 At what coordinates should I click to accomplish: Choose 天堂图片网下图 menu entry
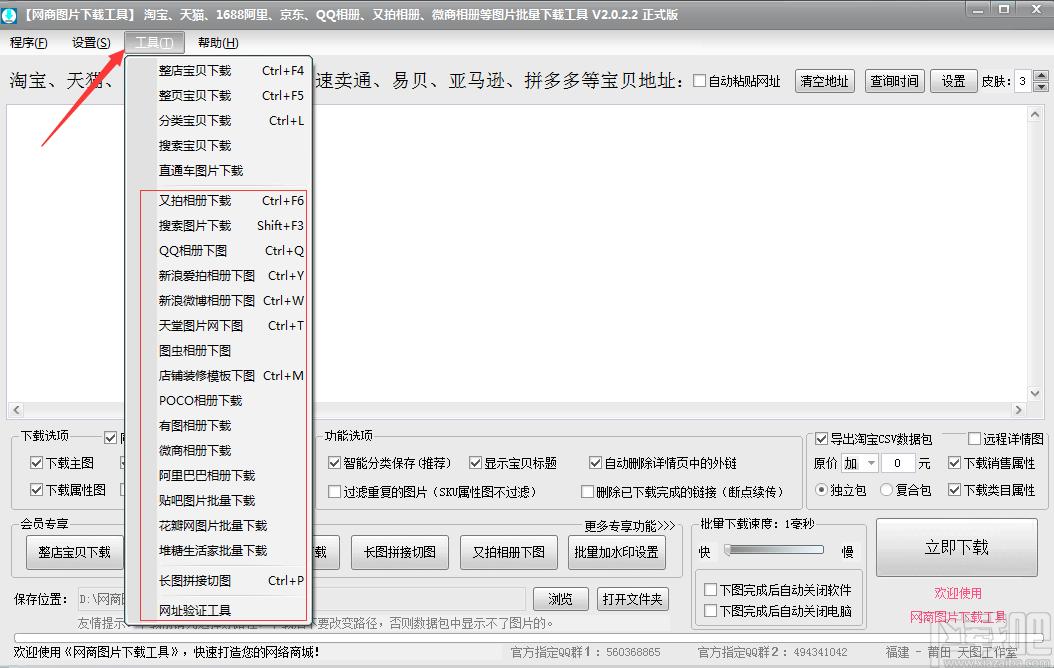click(219, 325)
